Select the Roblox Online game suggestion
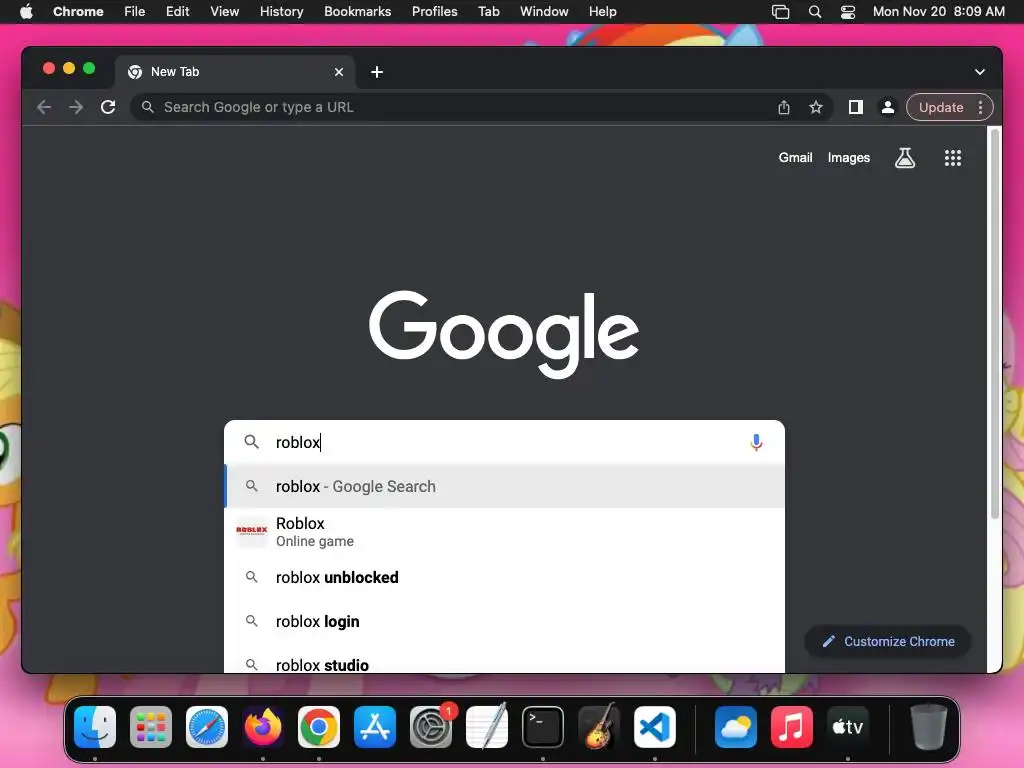Image resolution: width=1024 pixels, height=768 pixels. point(504,532)
